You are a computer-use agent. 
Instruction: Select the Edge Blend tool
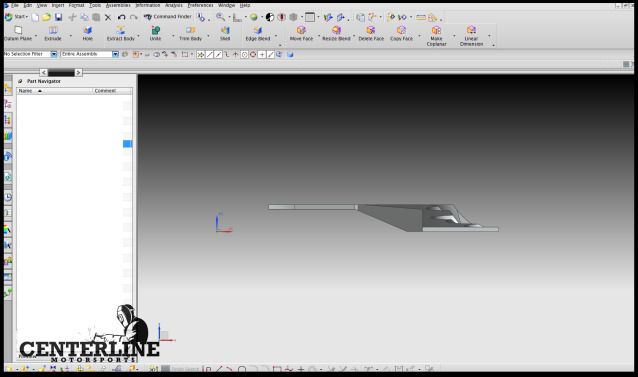click(x=258, y=33)
